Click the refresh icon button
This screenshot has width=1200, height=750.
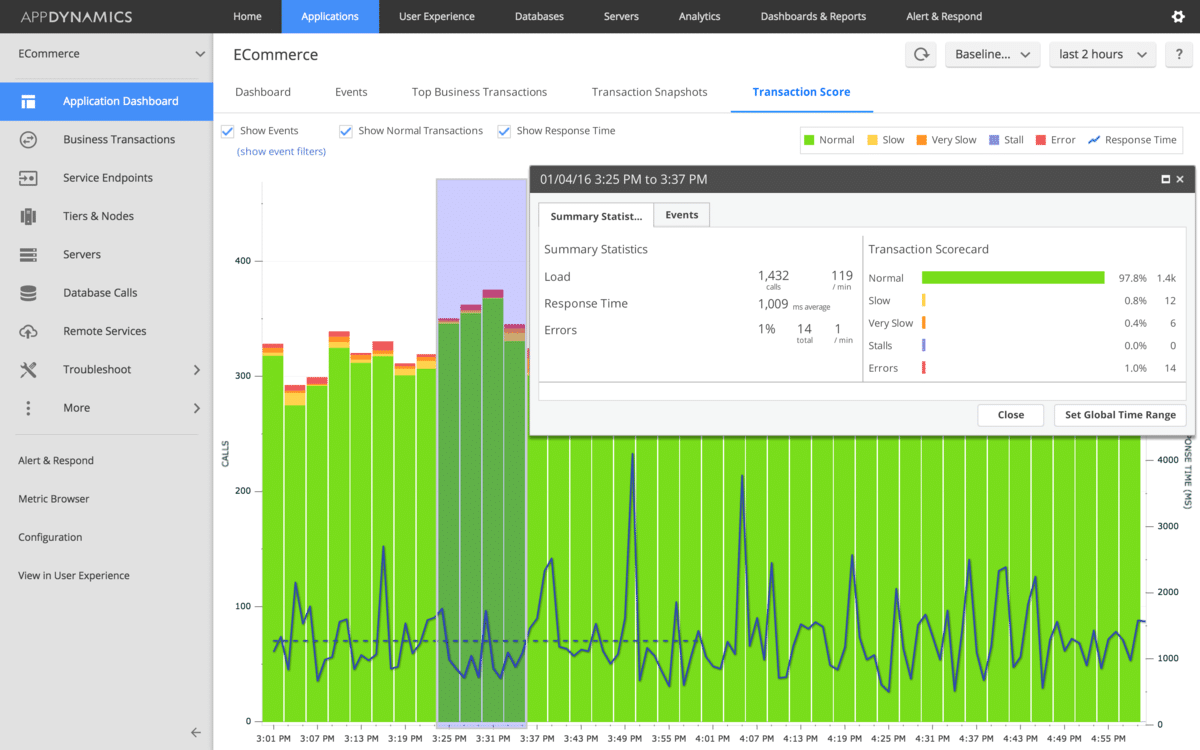click(x=920, y=55)
